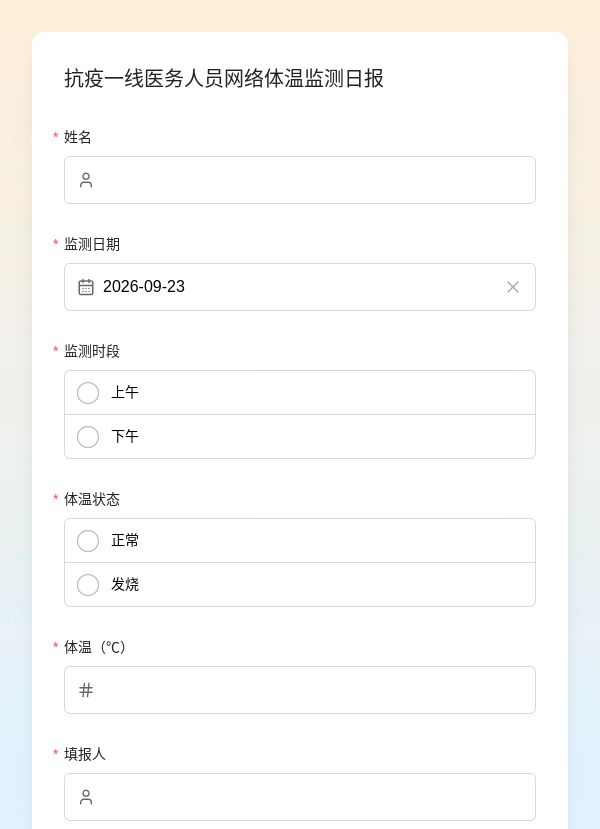This screenshot has width=600, height=829.
Task: Click the 监测时段 field label
Action: click(92, 351)
